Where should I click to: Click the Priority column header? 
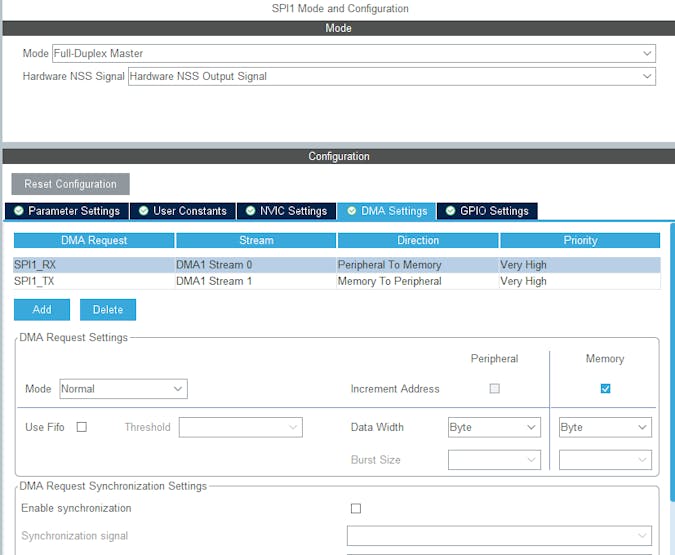pos(580,240)
